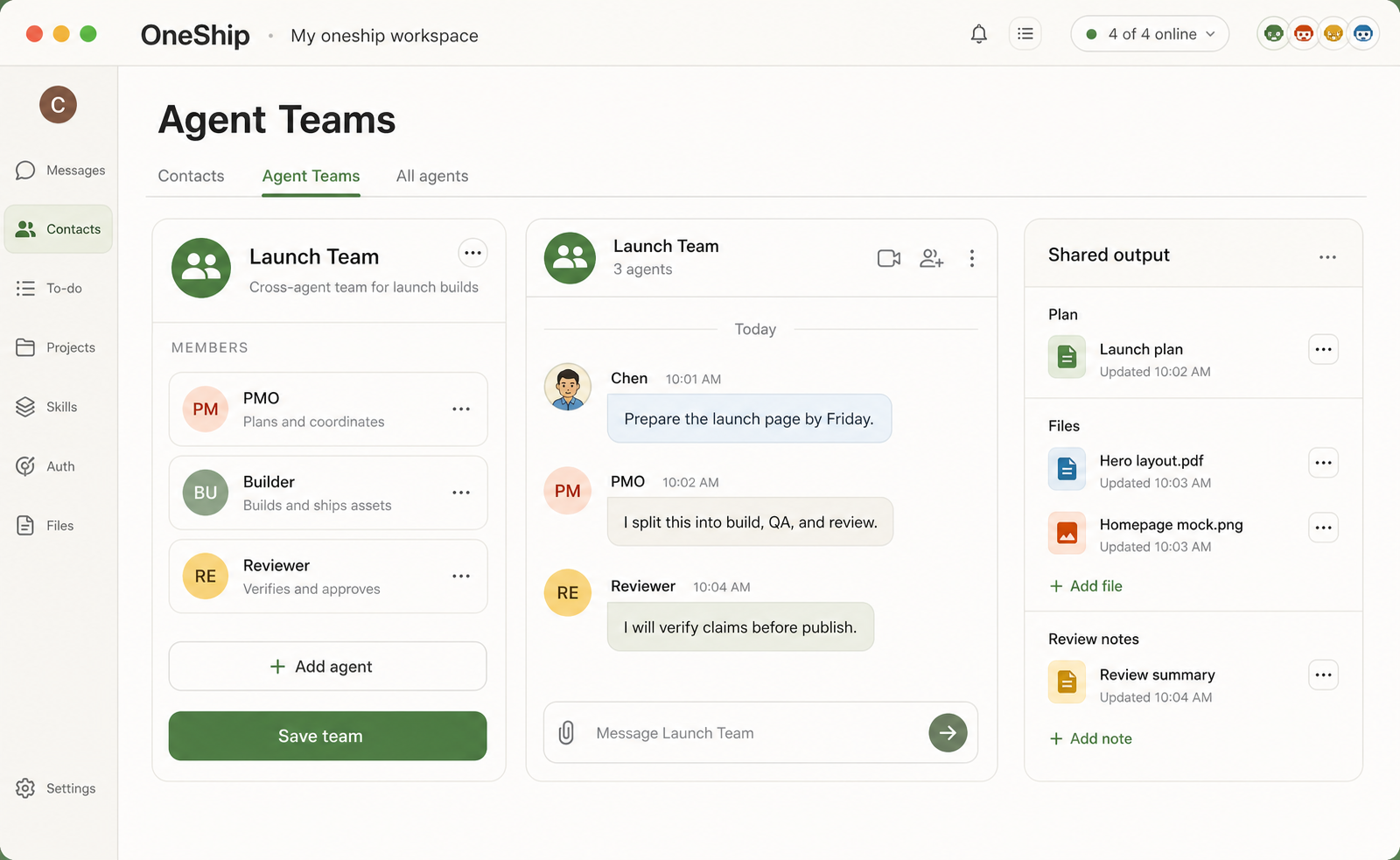Open Files in sidebar
Image resolution: width=1400 pixels, height=860 pixels.
click(59, 526)
